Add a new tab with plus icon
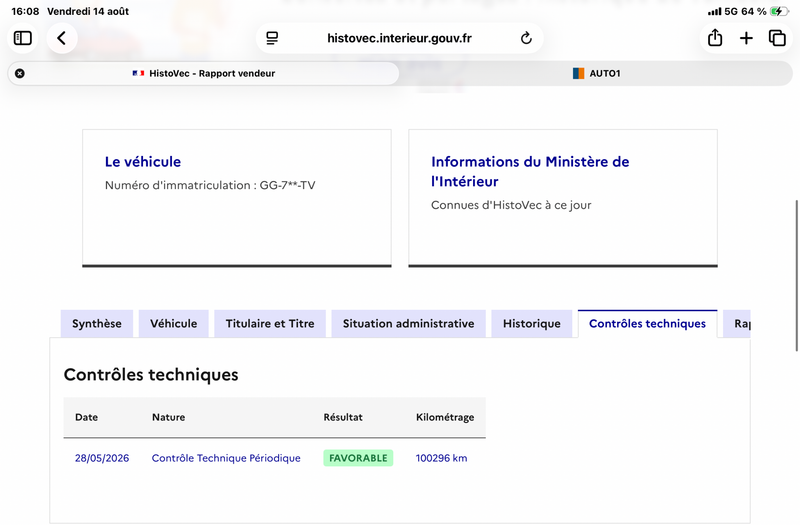800x525 pixels. pos(746,38)
